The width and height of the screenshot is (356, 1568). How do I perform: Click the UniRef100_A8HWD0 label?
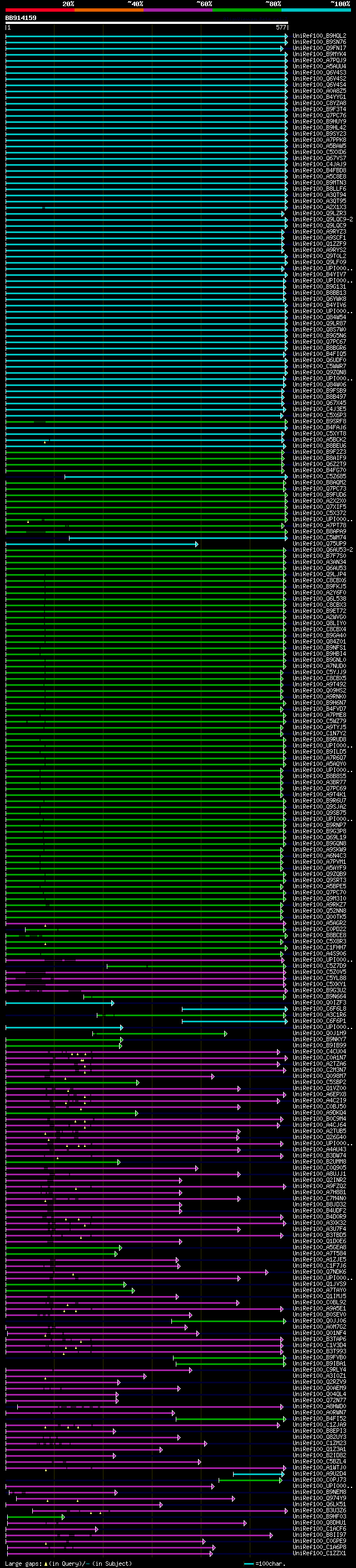[319, 1407]
